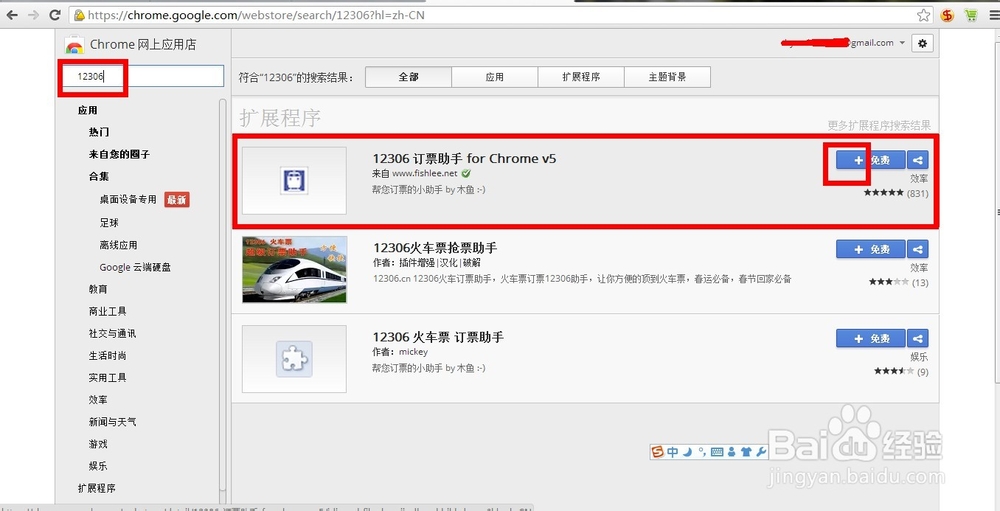
Task: Open 足球 collection in sidebar
Action: point(109,223)
